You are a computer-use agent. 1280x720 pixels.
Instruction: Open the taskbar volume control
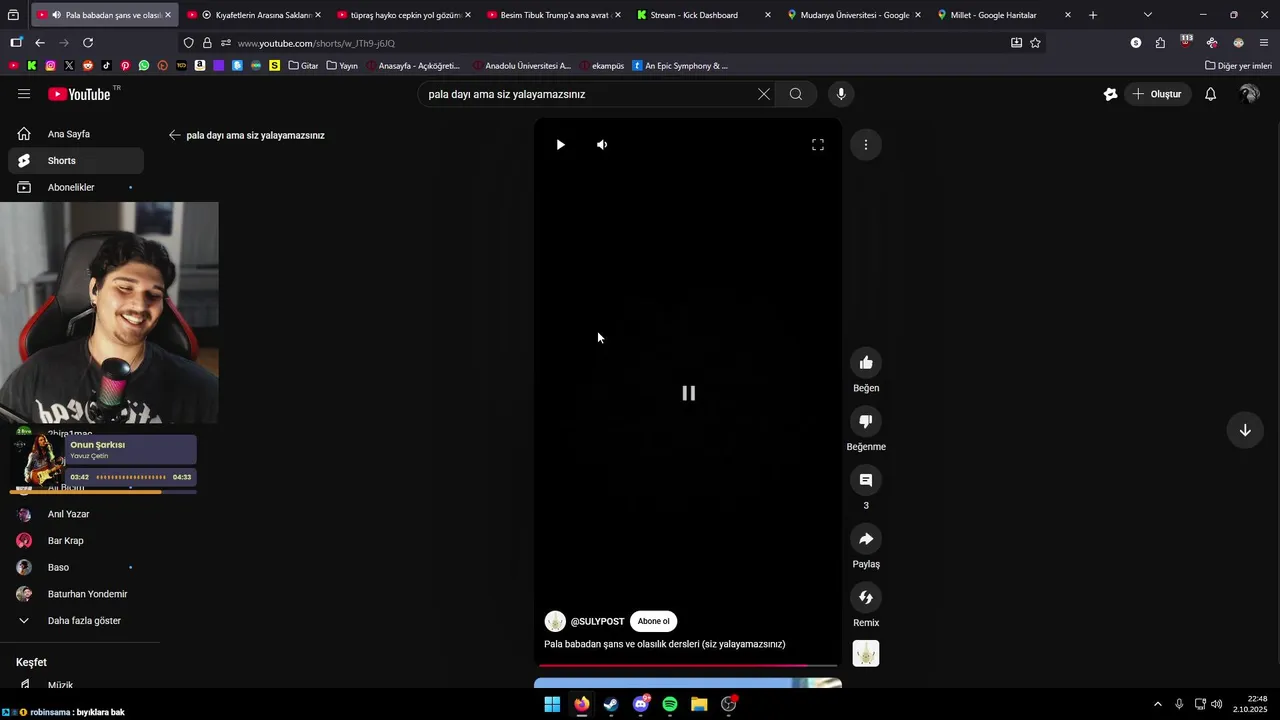(x=1217, y=704)
